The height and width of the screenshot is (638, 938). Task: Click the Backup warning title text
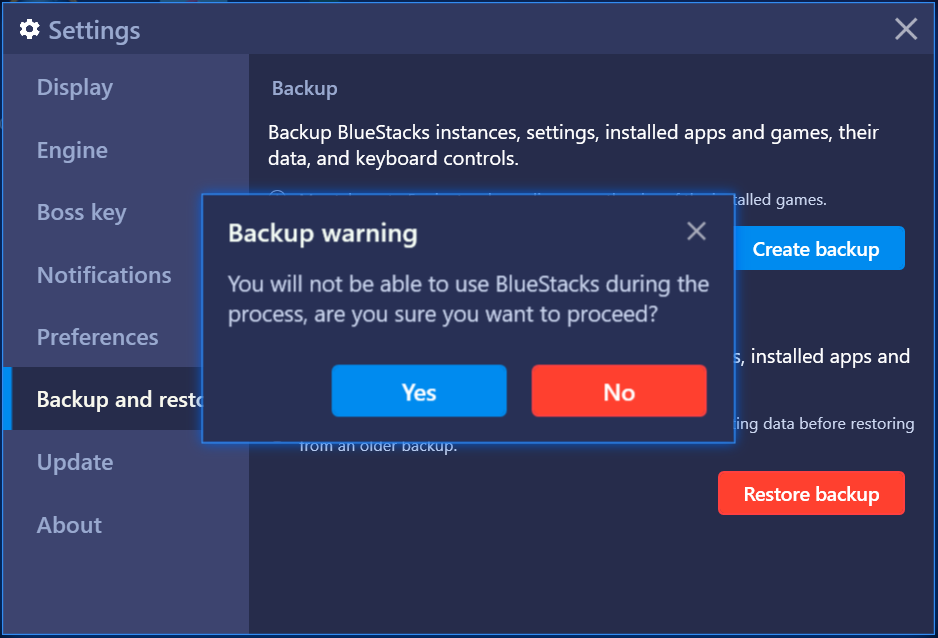(x=322, y=233)
